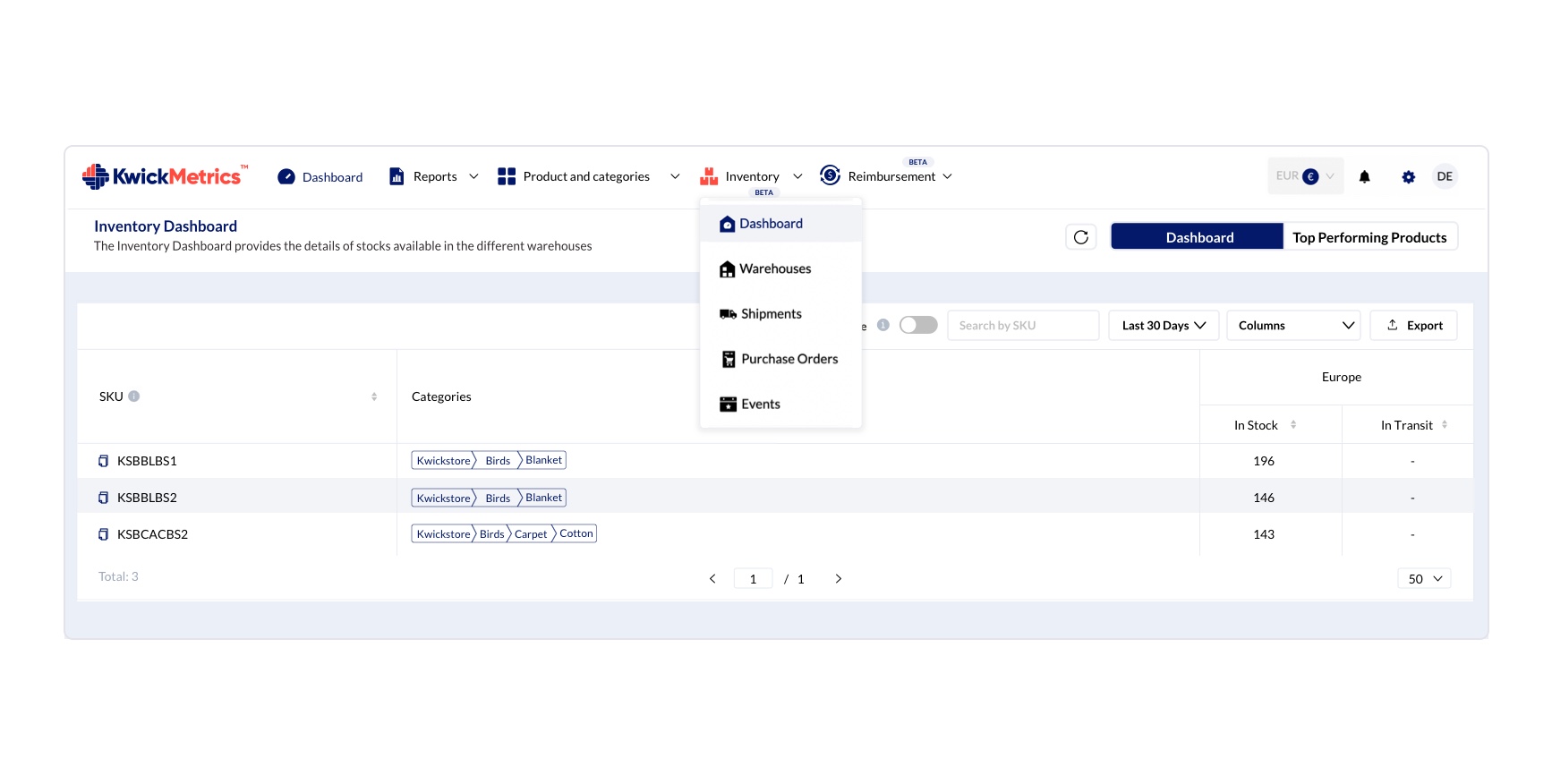Click the info icon next to SKU header
Image resolution: width=1552 pixels, height=784 pixels.
(134, 396)
